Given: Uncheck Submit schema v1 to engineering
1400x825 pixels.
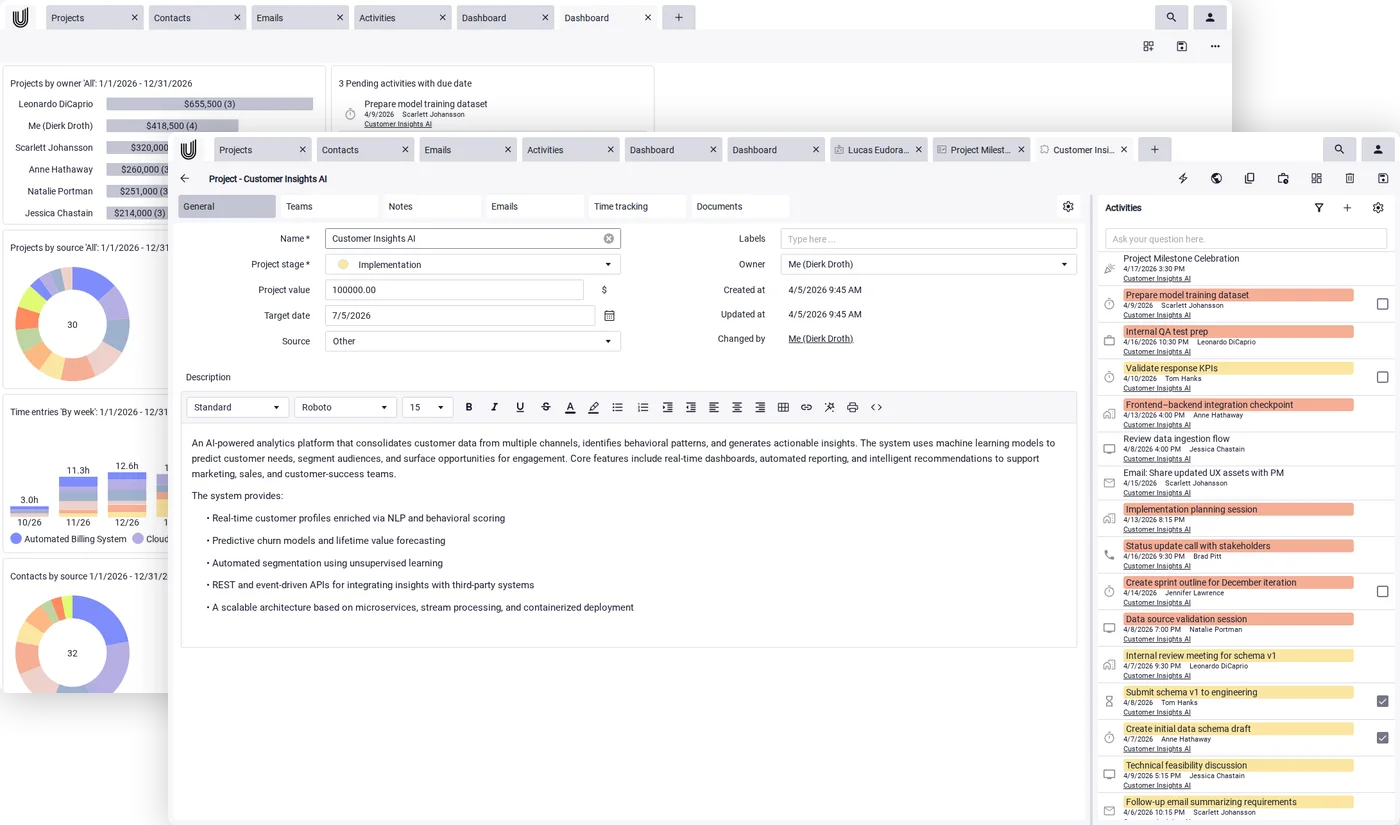Looking at the screenshot, I should coord(1382,701).
